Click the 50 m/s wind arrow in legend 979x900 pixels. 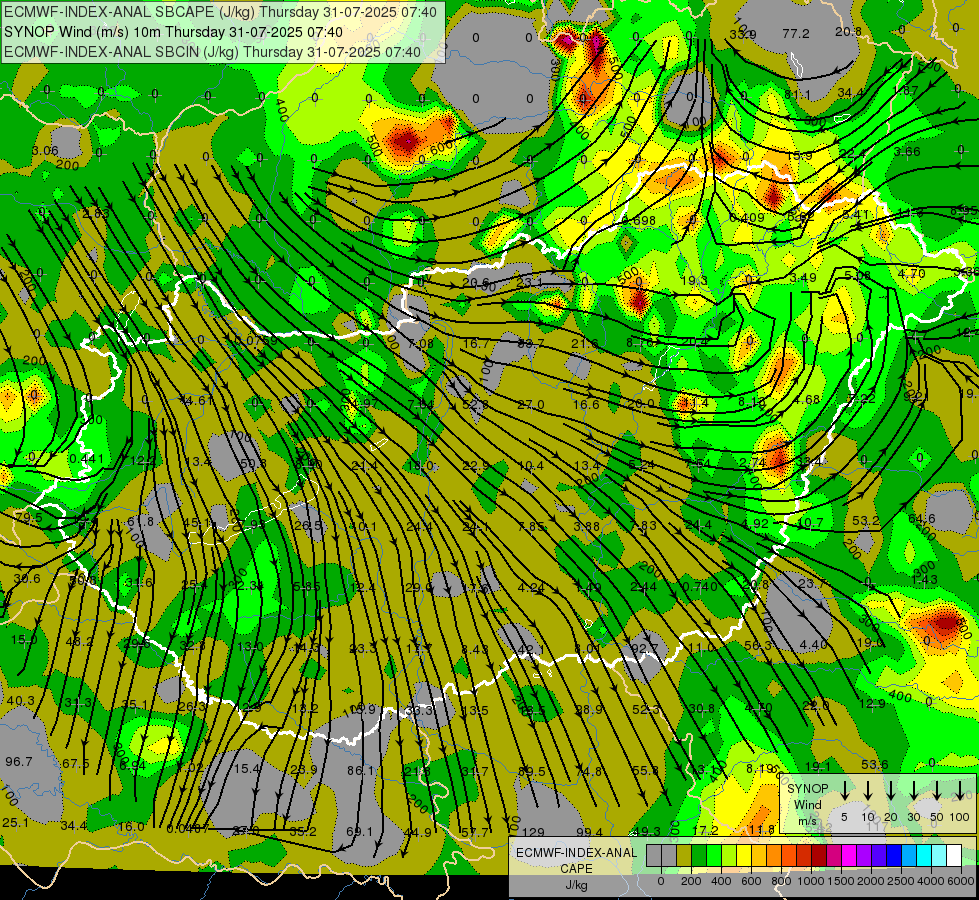pyautogui.click(x=937, y=791)
